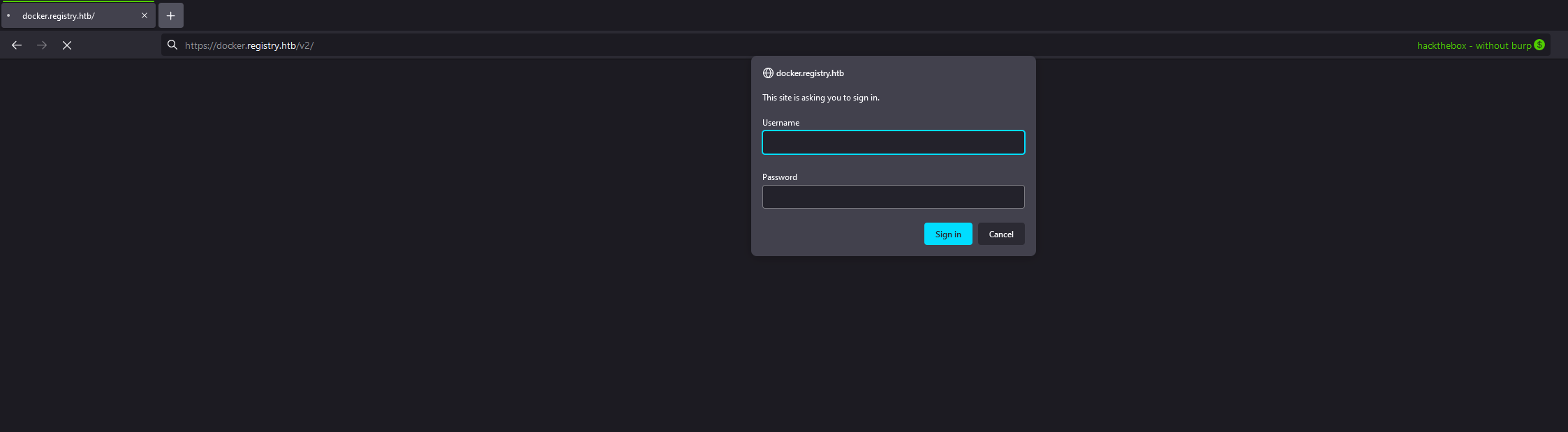The width and height of the screenshot is (1568, 432).
Task: Click the green dollar container icon
Action: click(1539, 45)
